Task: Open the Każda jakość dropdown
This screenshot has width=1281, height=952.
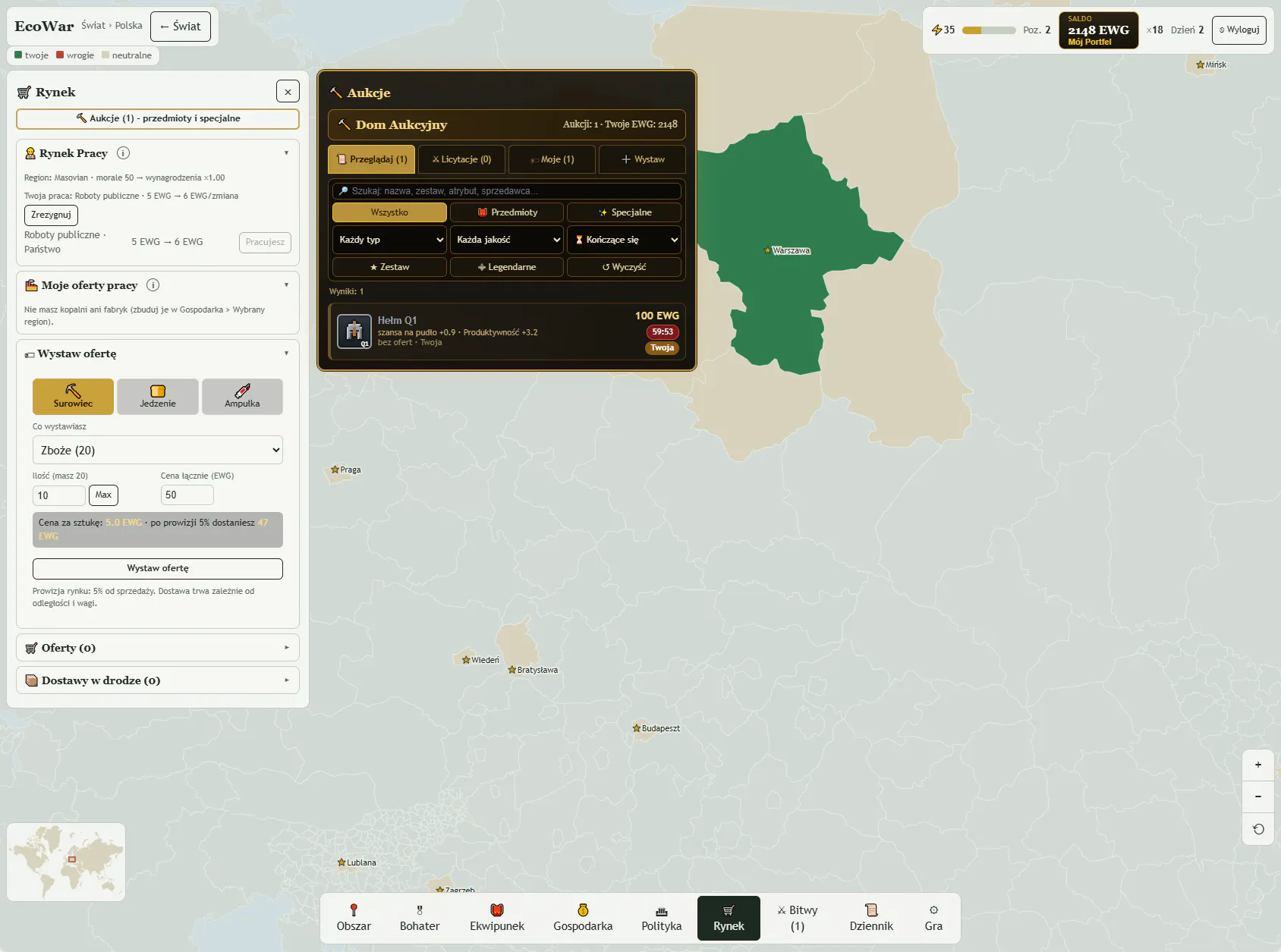Action: [x=507, y=240]
